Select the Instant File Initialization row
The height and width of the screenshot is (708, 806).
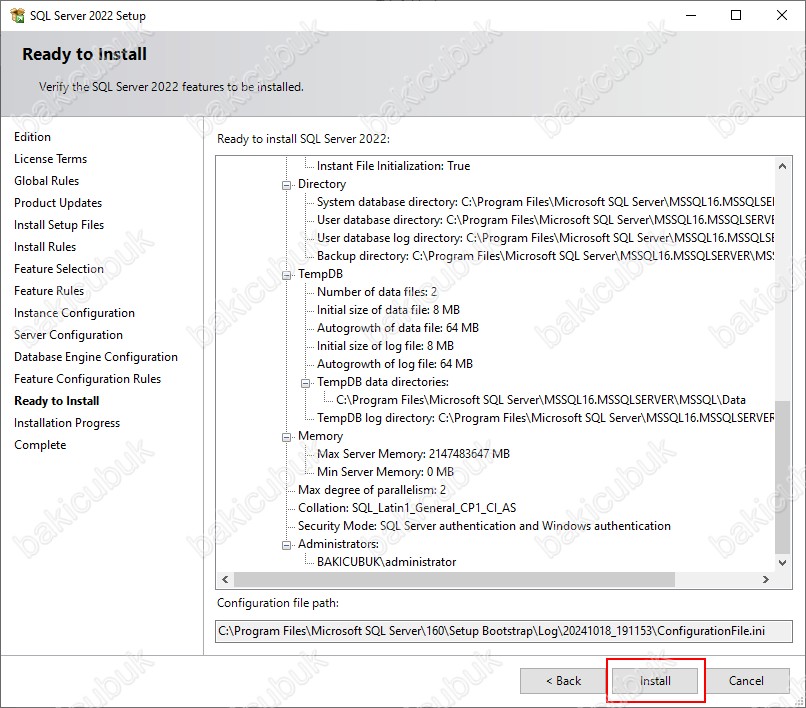click(393, 166)
